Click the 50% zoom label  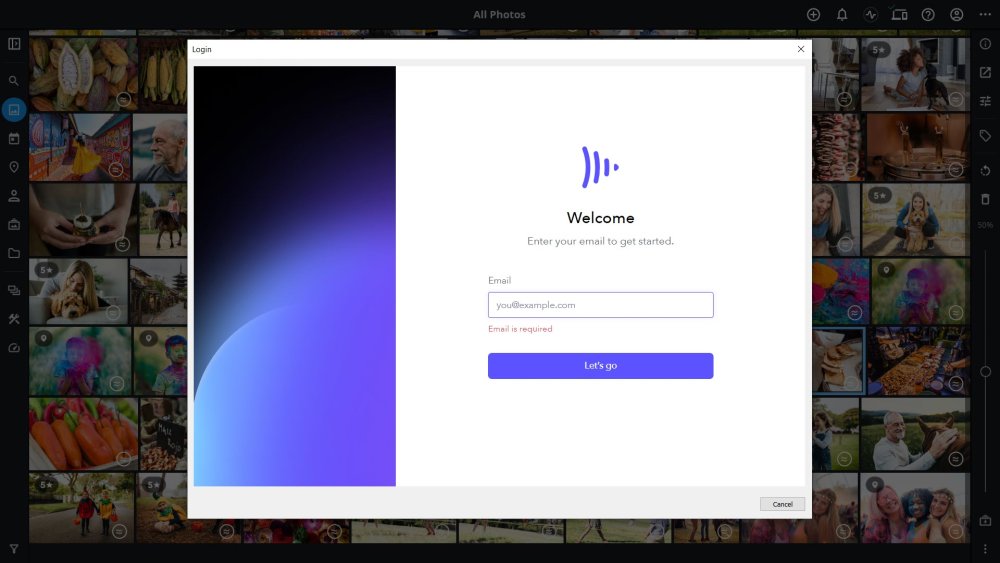(985, 225)
